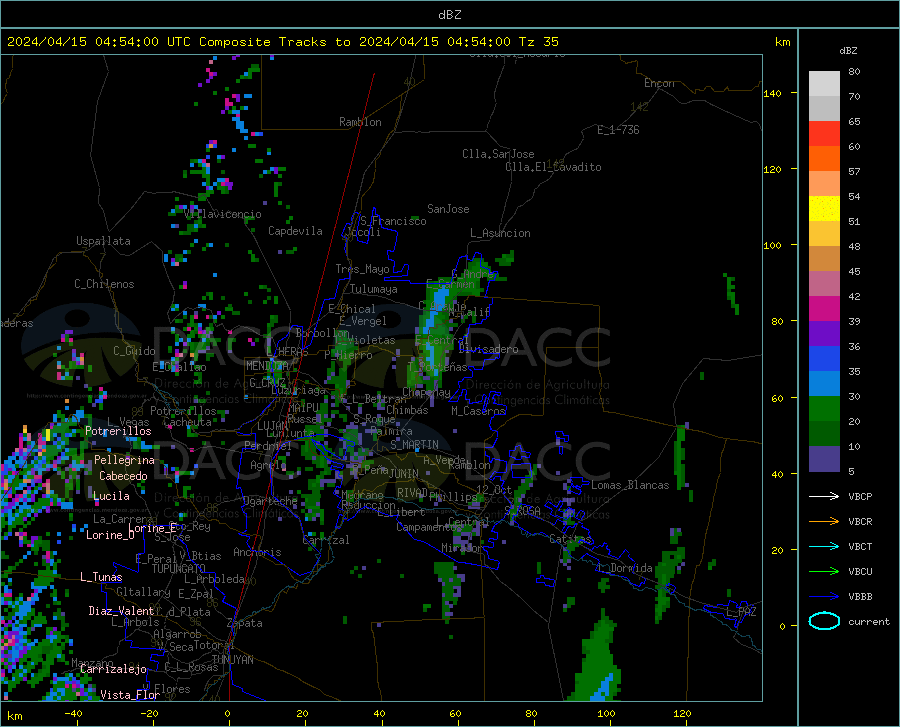900x727 pixels.
Task: Click the 'Encon' label
Action: (659, 83)
